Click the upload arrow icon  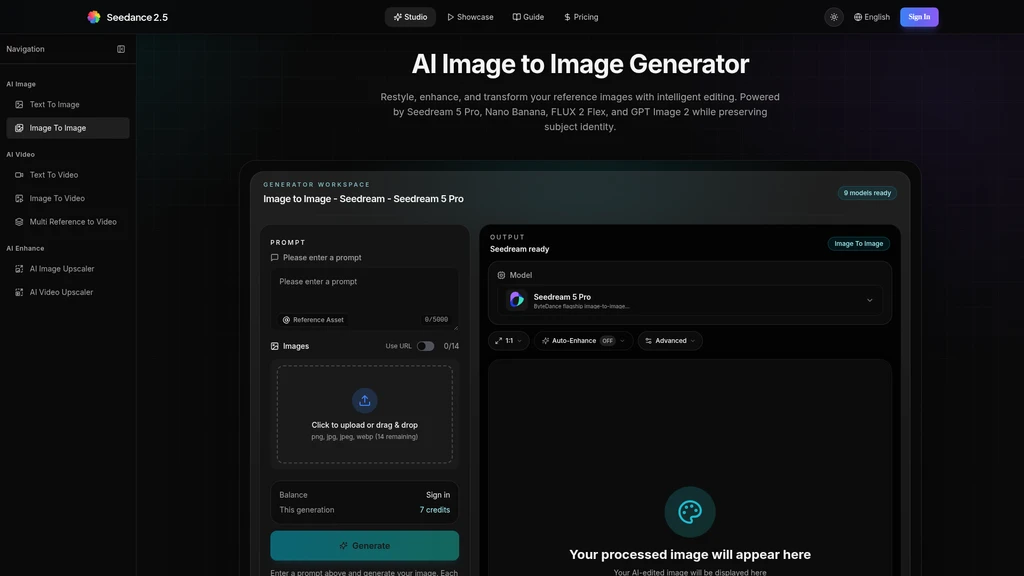(364, 400)
